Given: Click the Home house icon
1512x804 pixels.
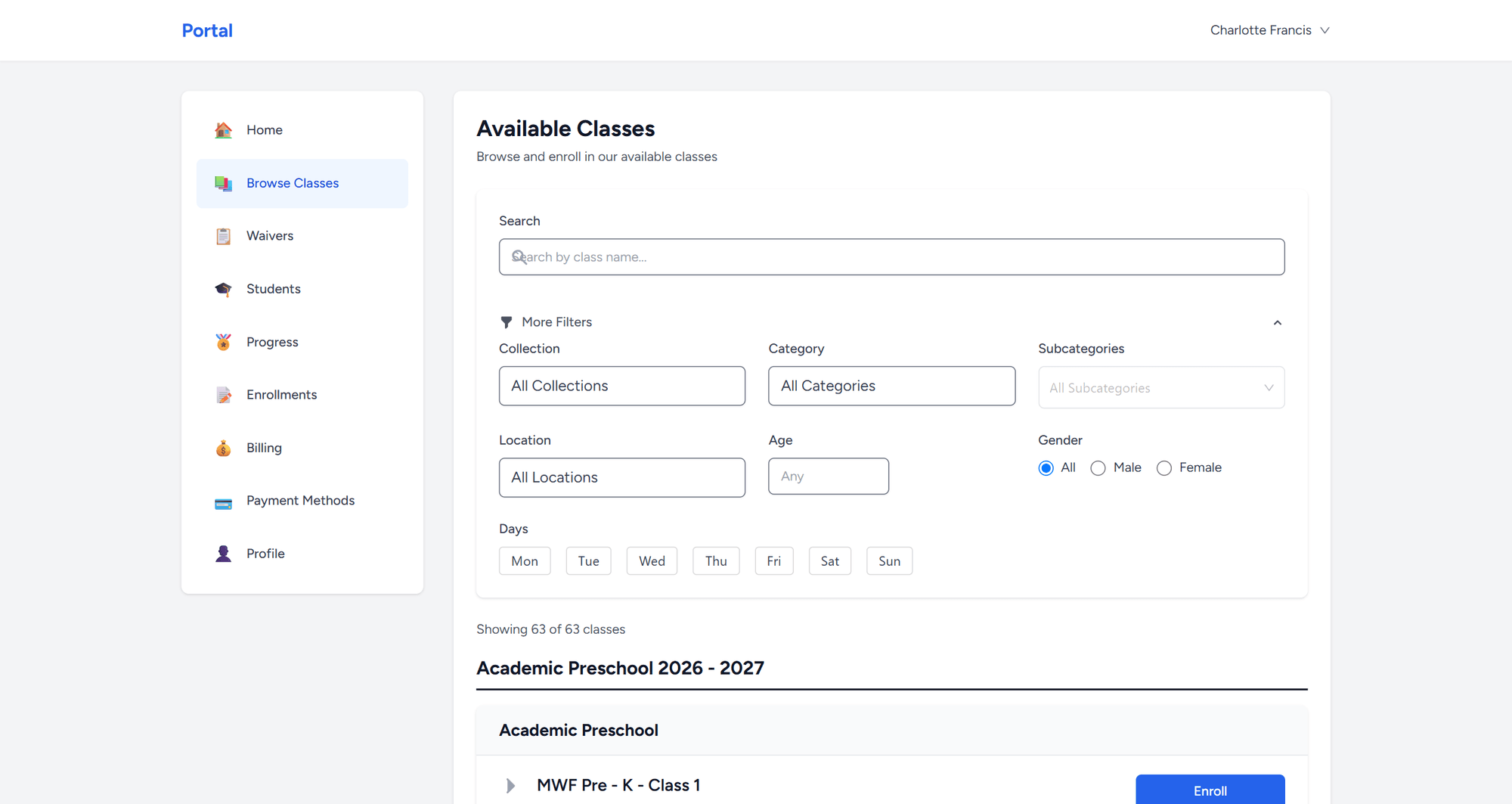Looking at the screenshot, I should coord(223,130).
